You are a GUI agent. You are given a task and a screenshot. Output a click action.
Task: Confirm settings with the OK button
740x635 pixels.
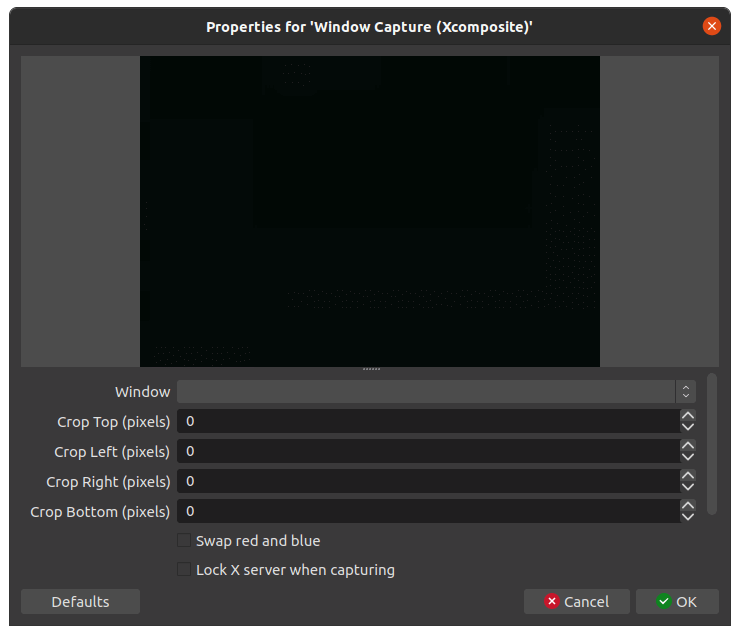[677, 602]
